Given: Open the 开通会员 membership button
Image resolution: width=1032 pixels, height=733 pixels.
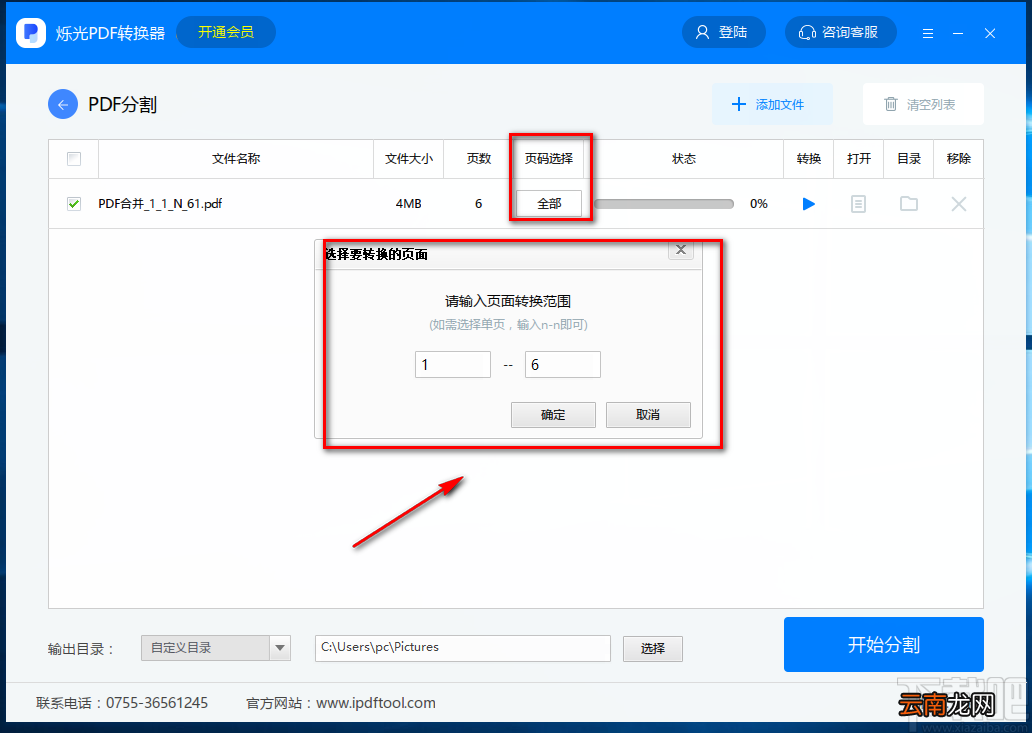Looking at the screenshot, I should pyautogui.click(x=226, y=32).
